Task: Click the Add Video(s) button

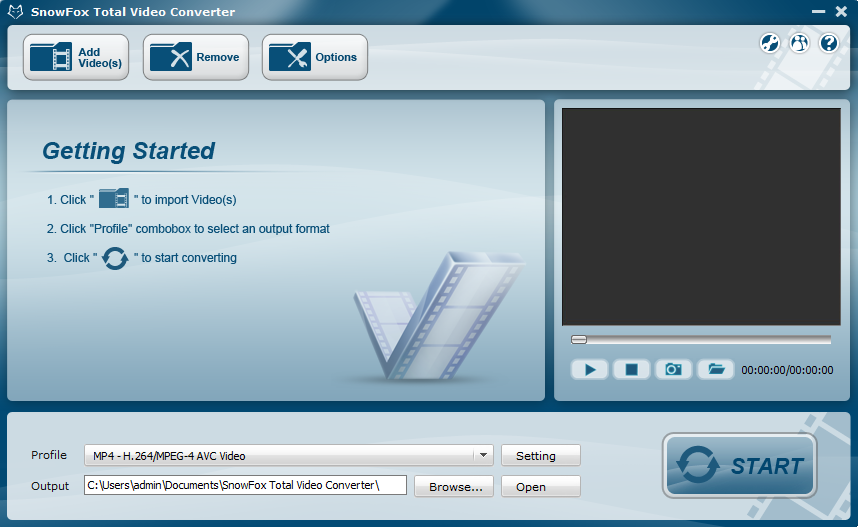Action: pyautogui.click(x=76, y=58)
